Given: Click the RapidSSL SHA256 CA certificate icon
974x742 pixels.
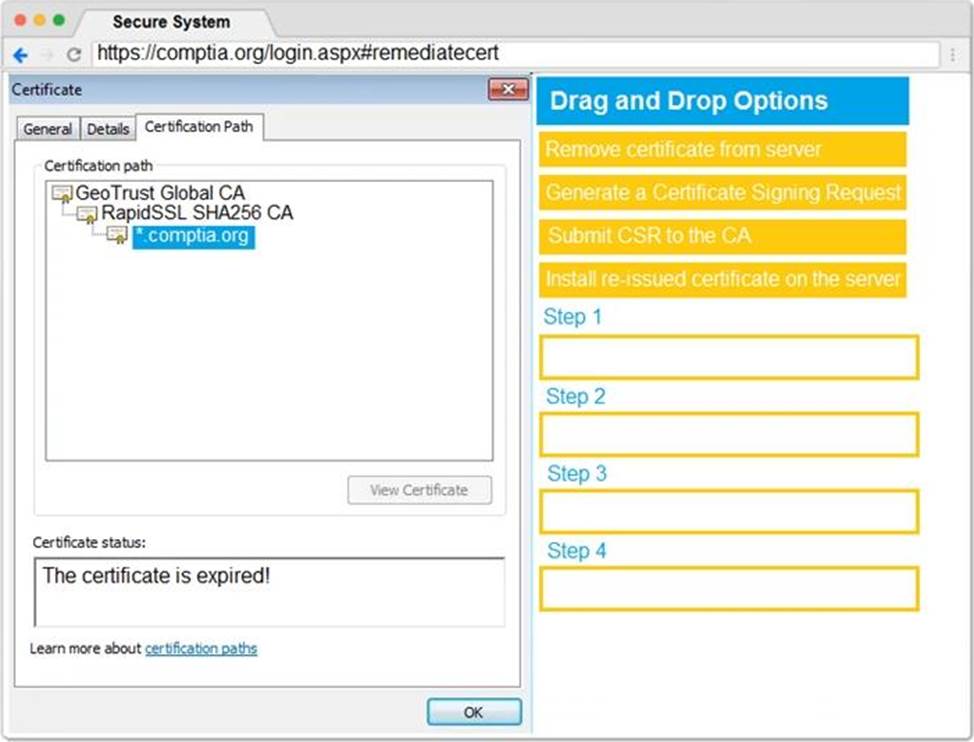Looking at the screenshot, I should click(x=88, y=214).
